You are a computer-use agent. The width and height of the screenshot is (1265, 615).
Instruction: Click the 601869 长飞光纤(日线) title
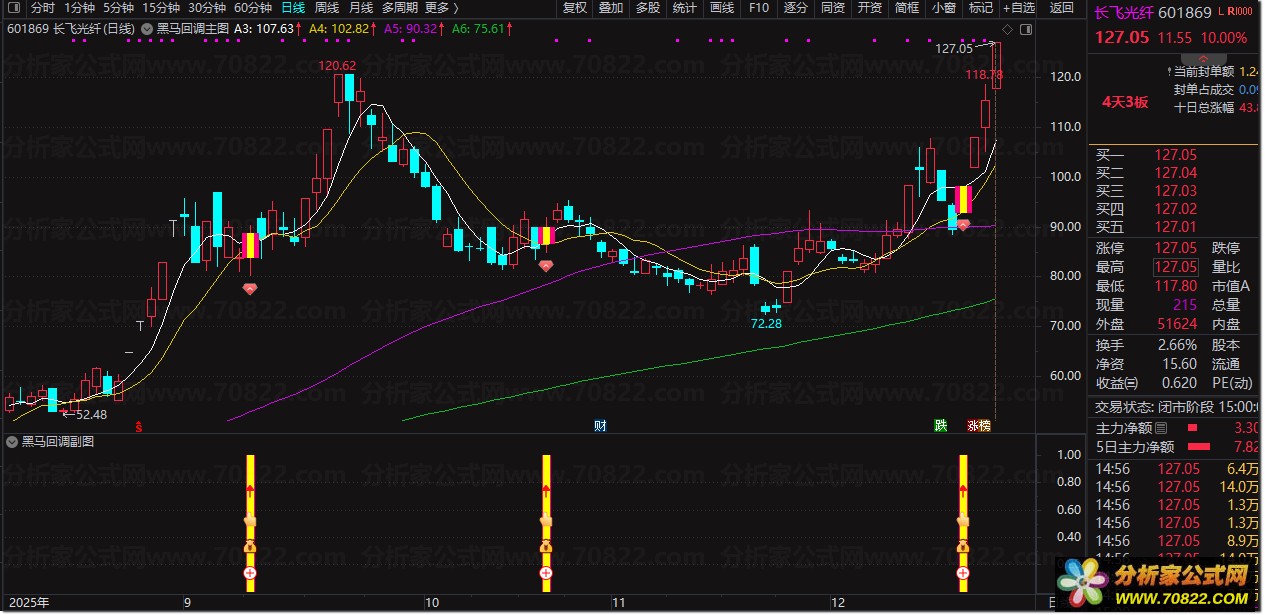click(x=72, y=29)
